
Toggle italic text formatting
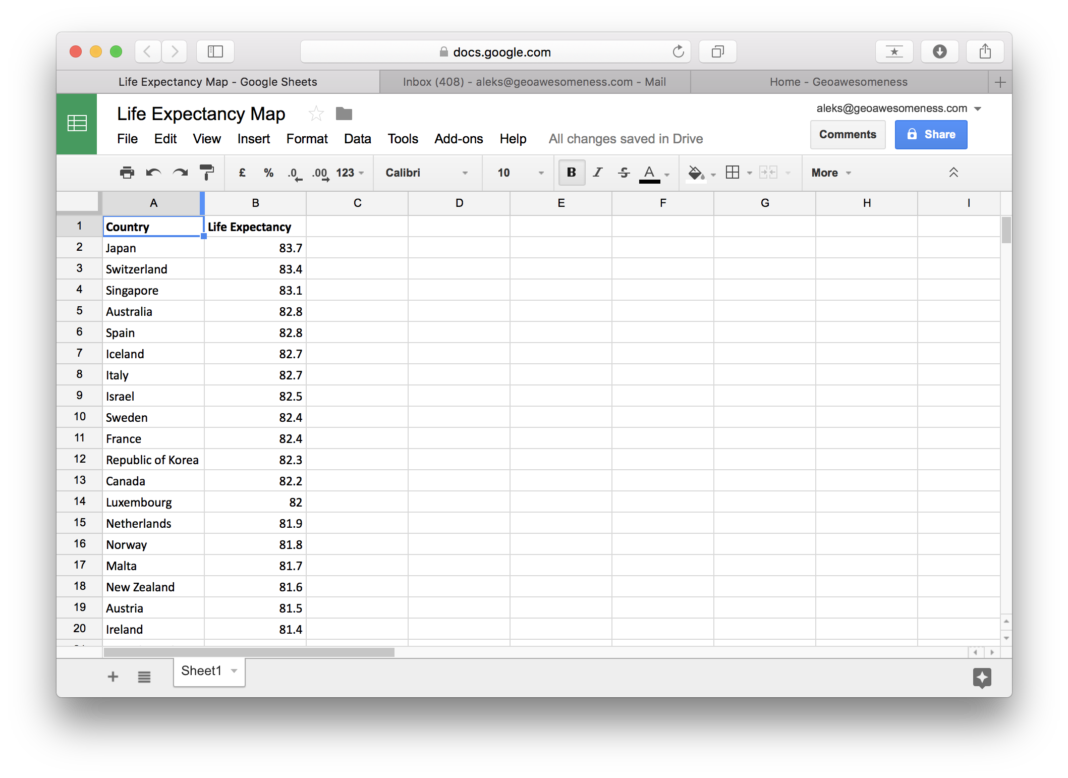(x=598, y=173)
